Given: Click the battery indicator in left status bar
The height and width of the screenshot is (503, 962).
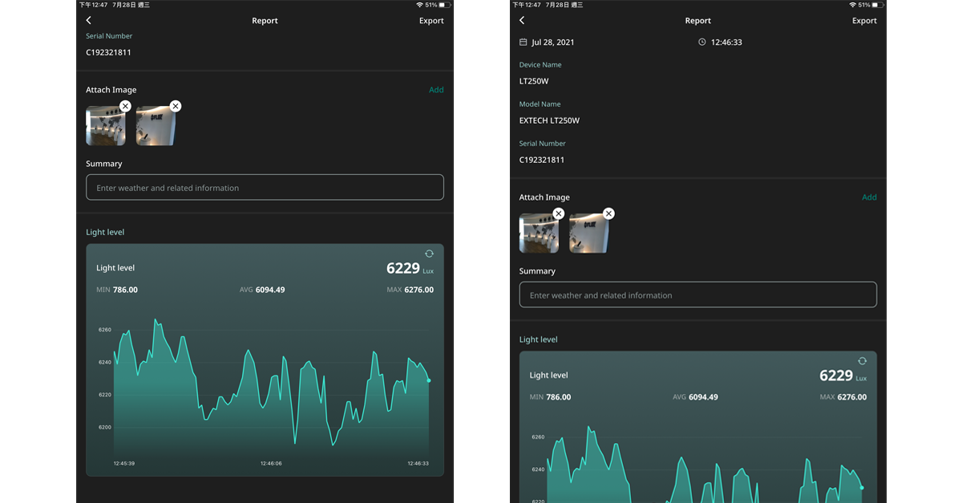Looking at the screenshot, I should click(x=444, y=5).
